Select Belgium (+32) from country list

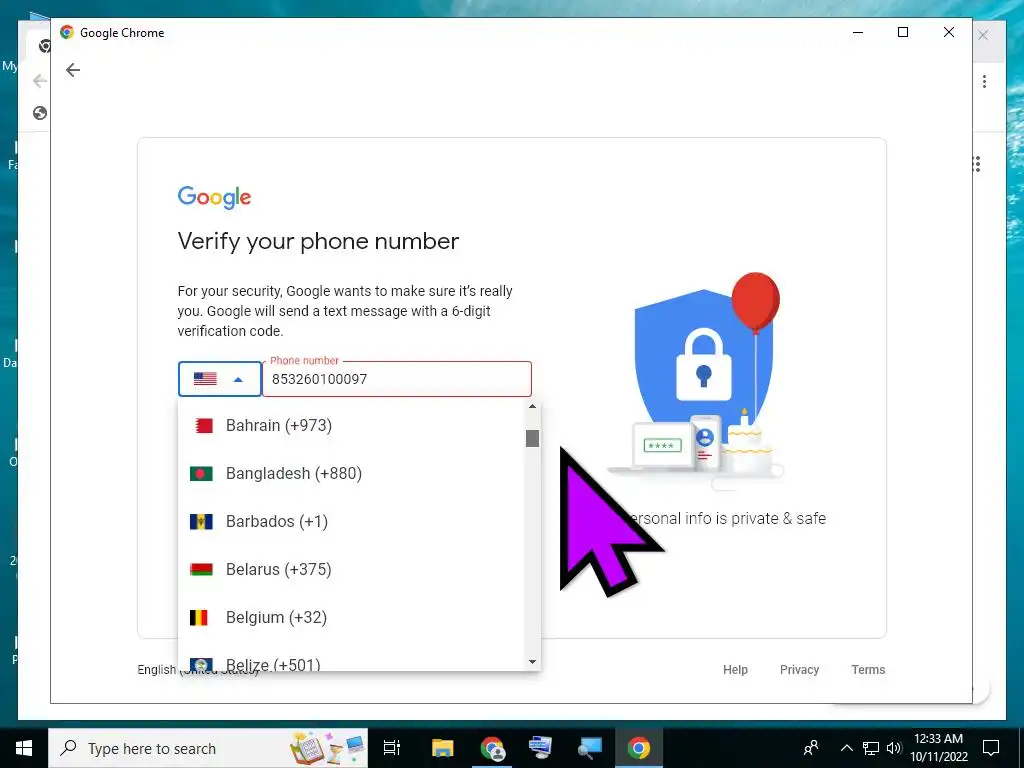point(351,617)
